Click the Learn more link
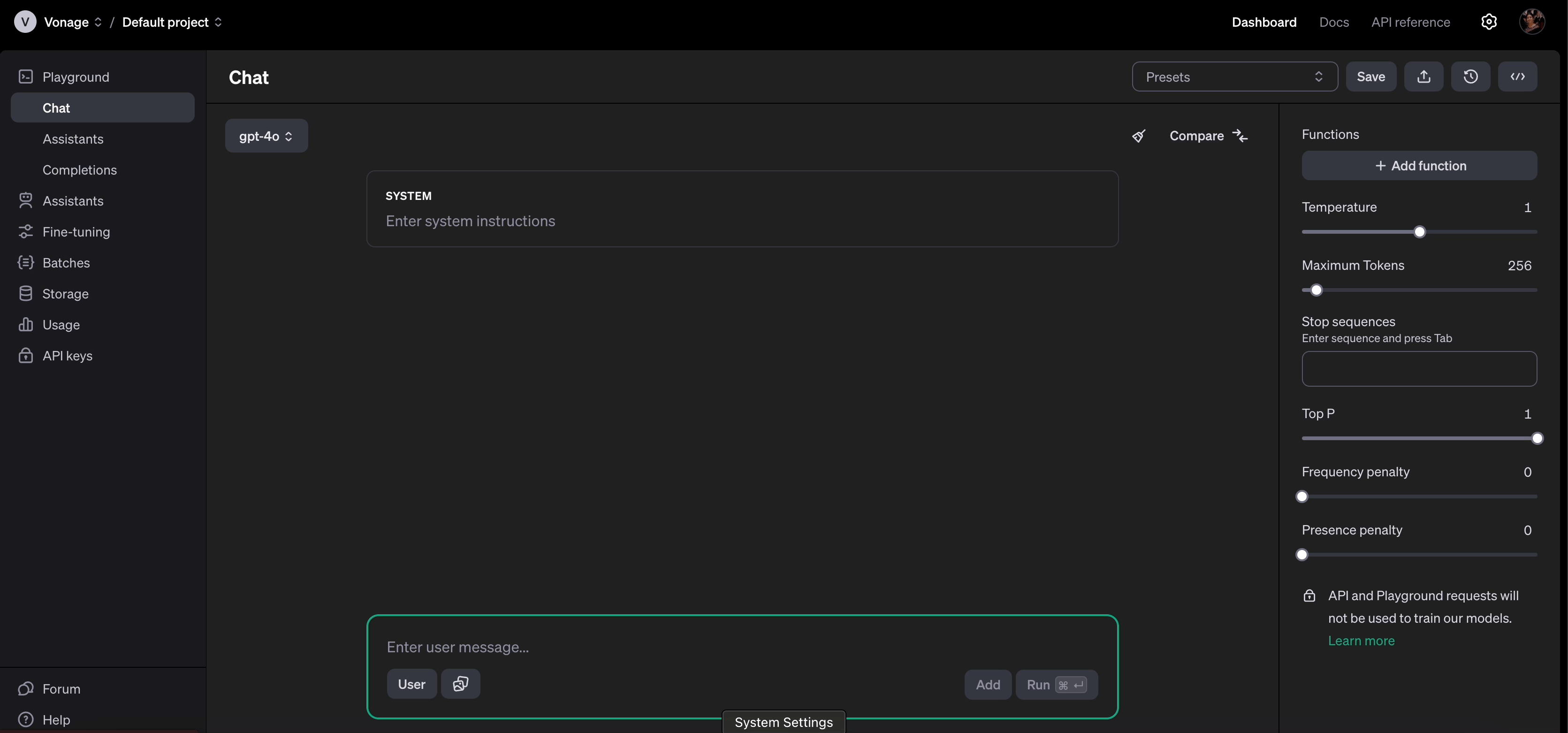This screenshot has height=733, width=1568. click(x=1361, y=641)
